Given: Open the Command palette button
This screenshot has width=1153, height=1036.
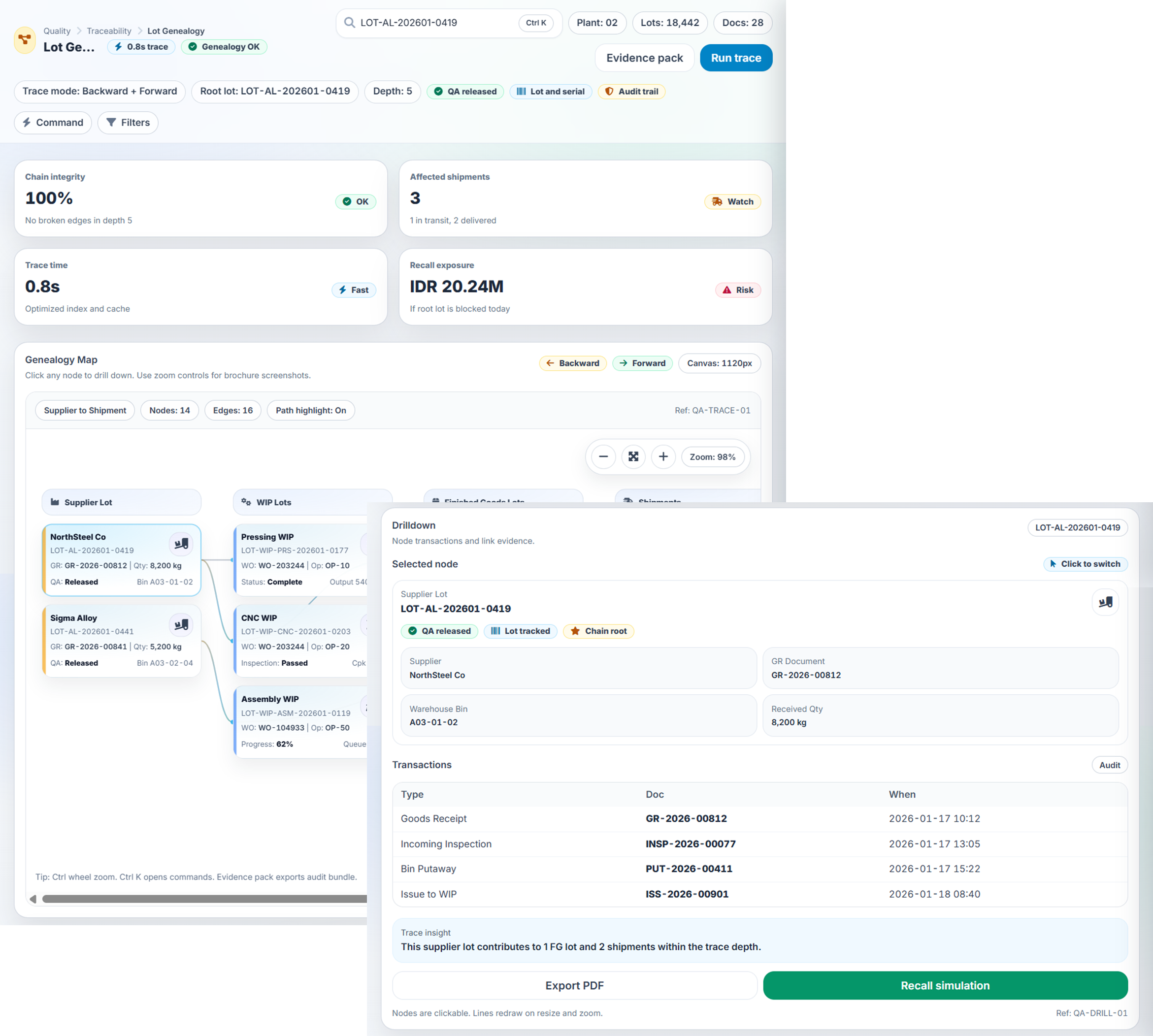Looking at the screenshot, I should [x=53, y=123].
